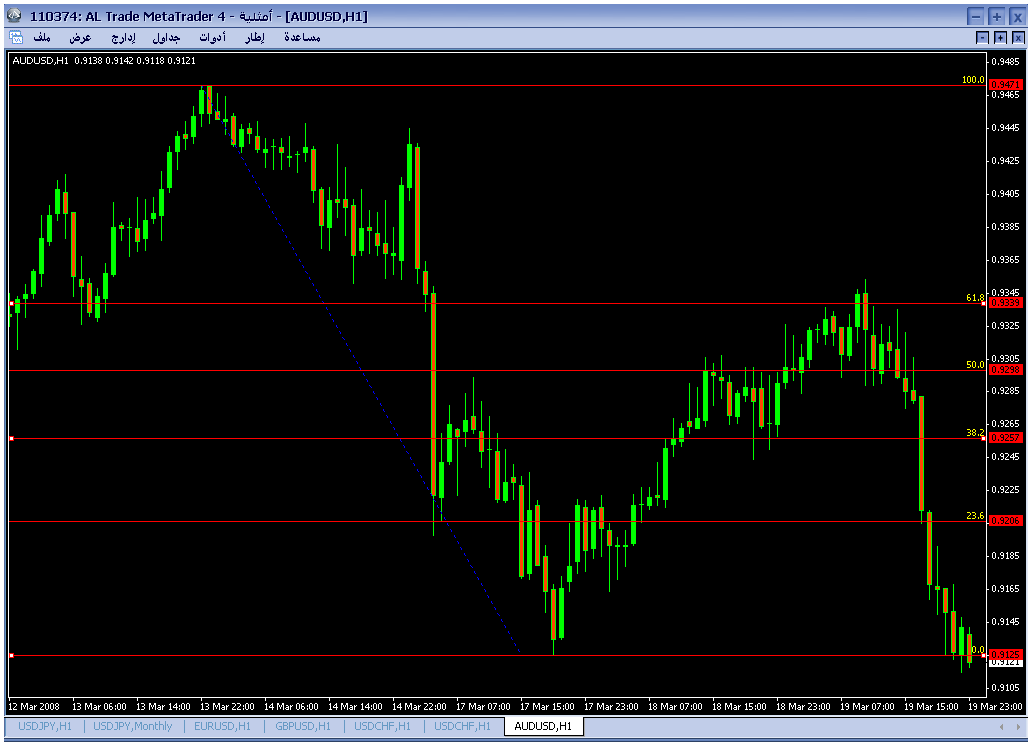Close the inner AUDUSD chart window
This screenshot has width=1032, height=742.
pos(1018,38)
